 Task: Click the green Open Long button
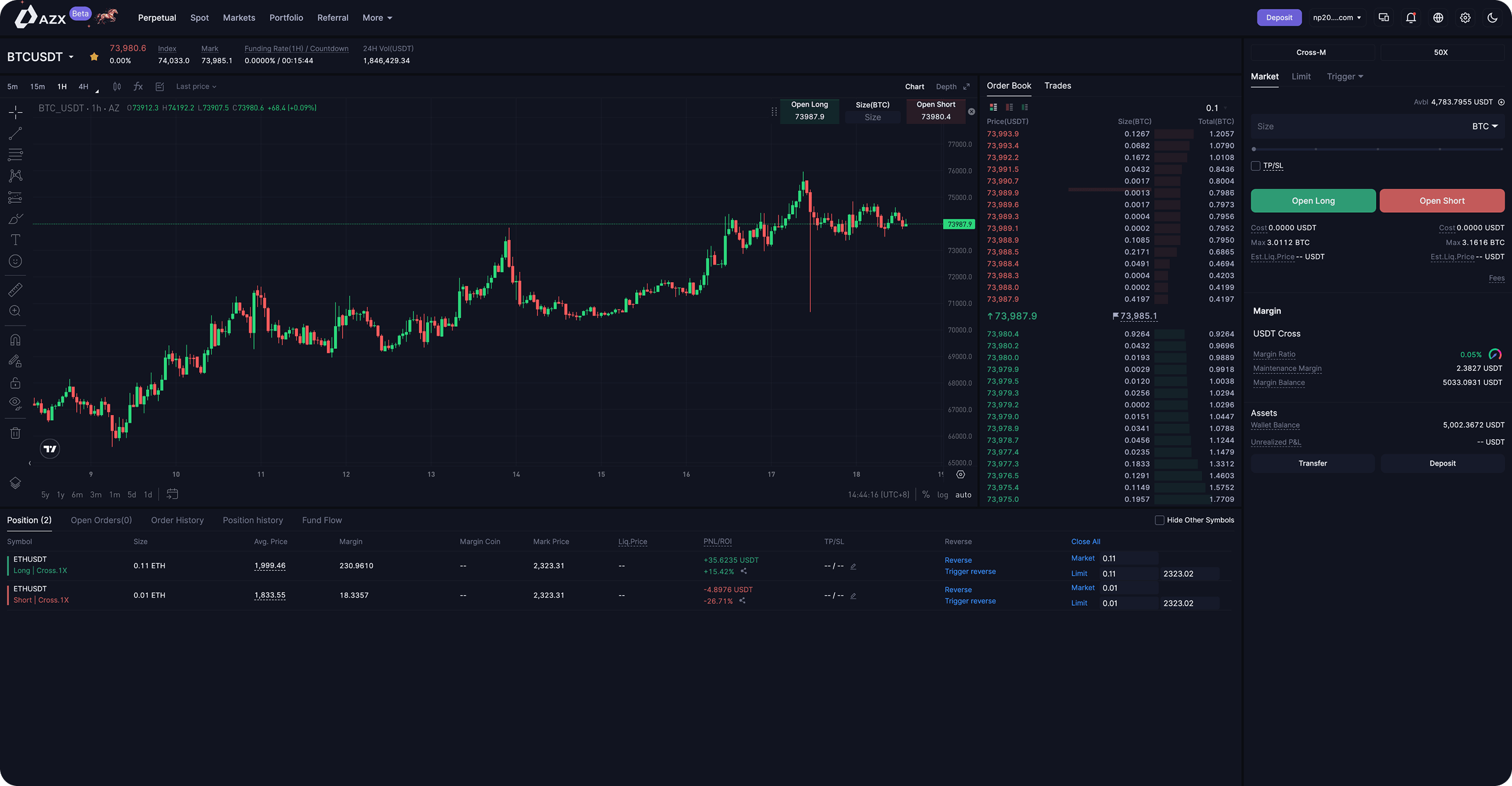tap(1313, 201)
